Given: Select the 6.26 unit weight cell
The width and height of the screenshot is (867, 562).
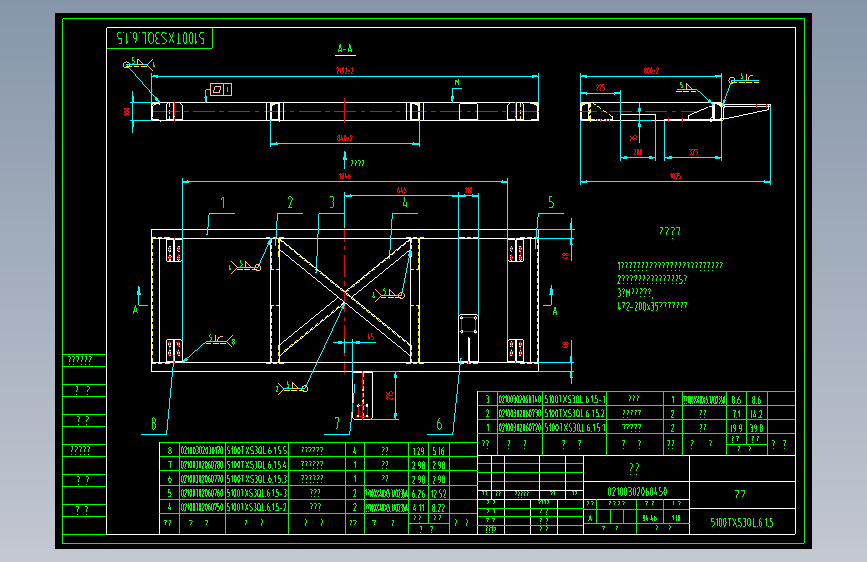Looking at the screenshot, I should 419,493.
